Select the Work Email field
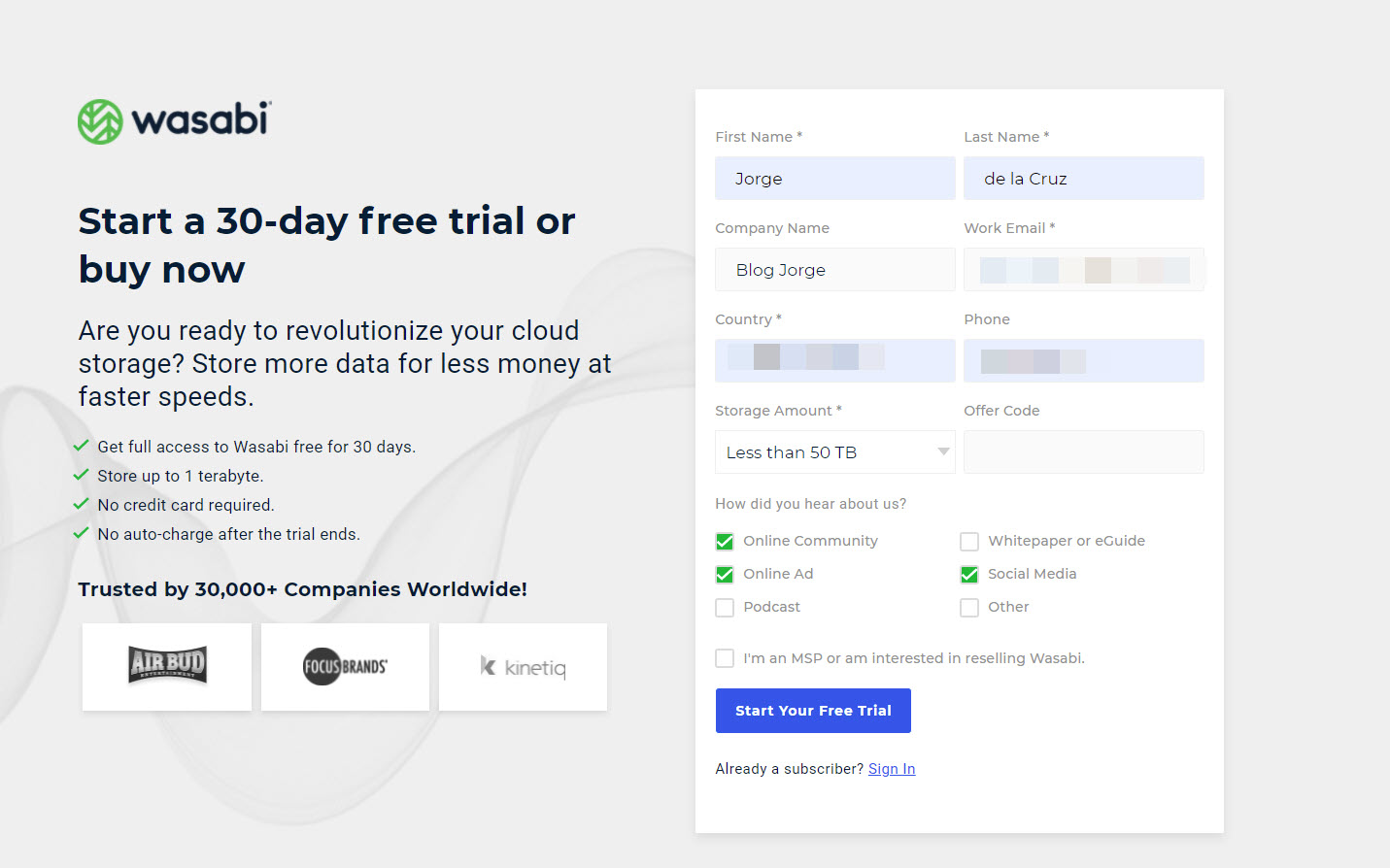Image resolution: width=1390 pixels, height=868 pixels. pos(1084,270)
